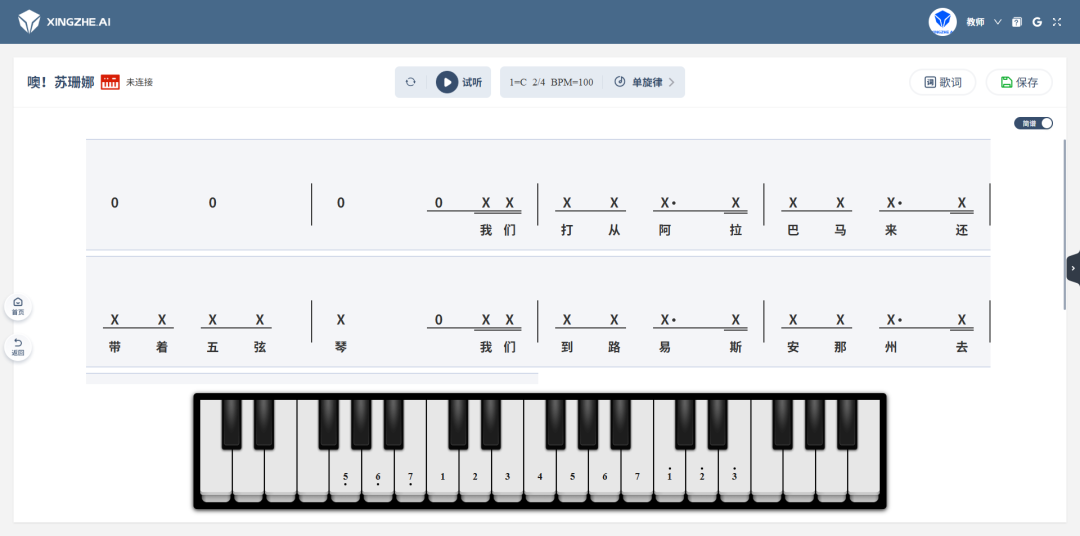Click the 1=C 2/4 BPM=100 settings
The width and height of the screenshot is (1080, 536).
point(551,82)
